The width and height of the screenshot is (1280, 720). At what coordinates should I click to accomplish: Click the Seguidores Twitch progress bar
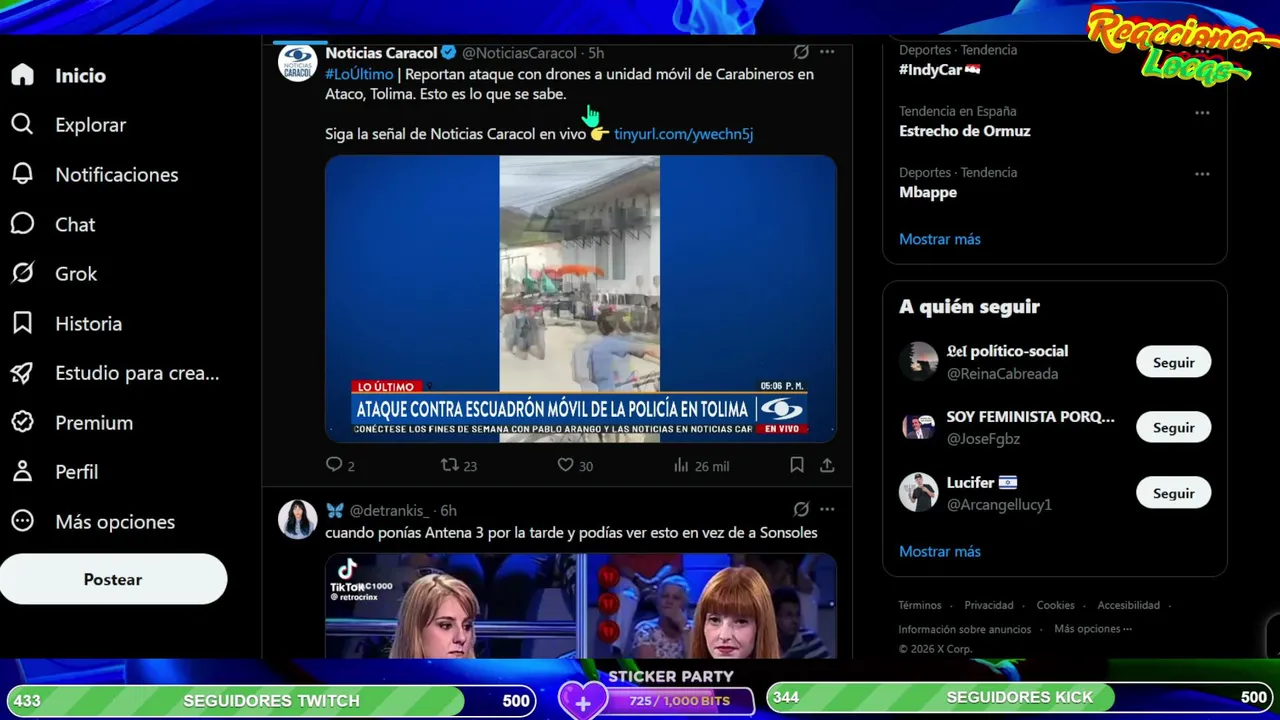[x=271, y=700]
